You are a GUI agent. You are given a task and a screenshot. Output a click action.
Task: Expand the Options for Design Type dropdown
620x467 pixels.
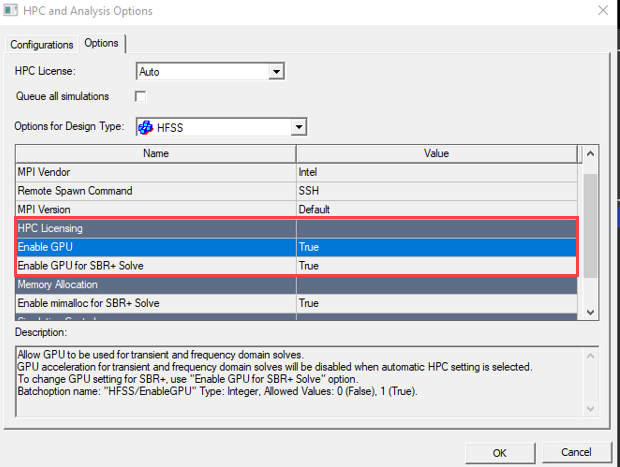click(297, 127)
